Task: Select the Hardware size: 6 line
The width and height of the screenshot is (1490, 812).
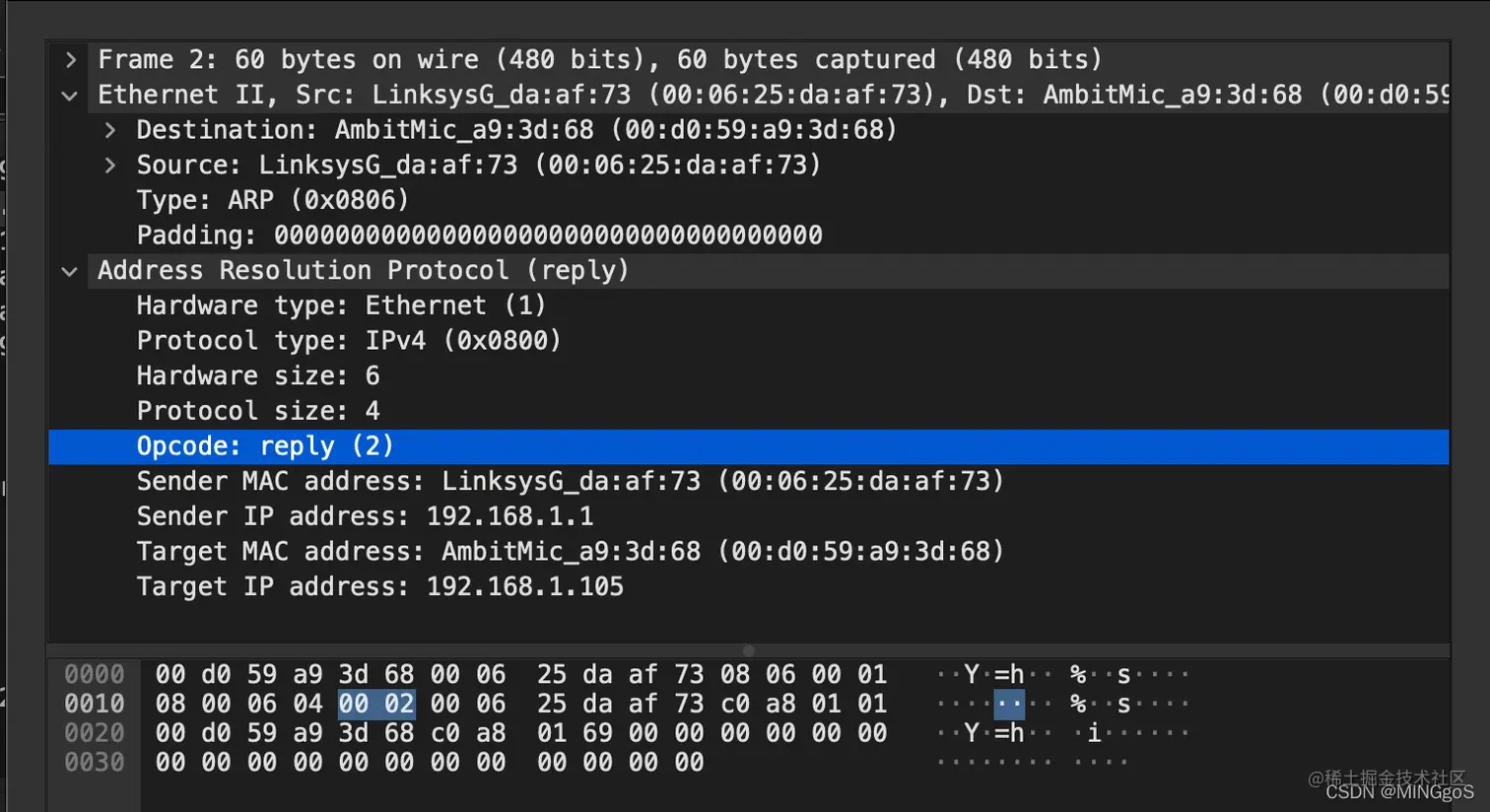Action: coord(749,376)
